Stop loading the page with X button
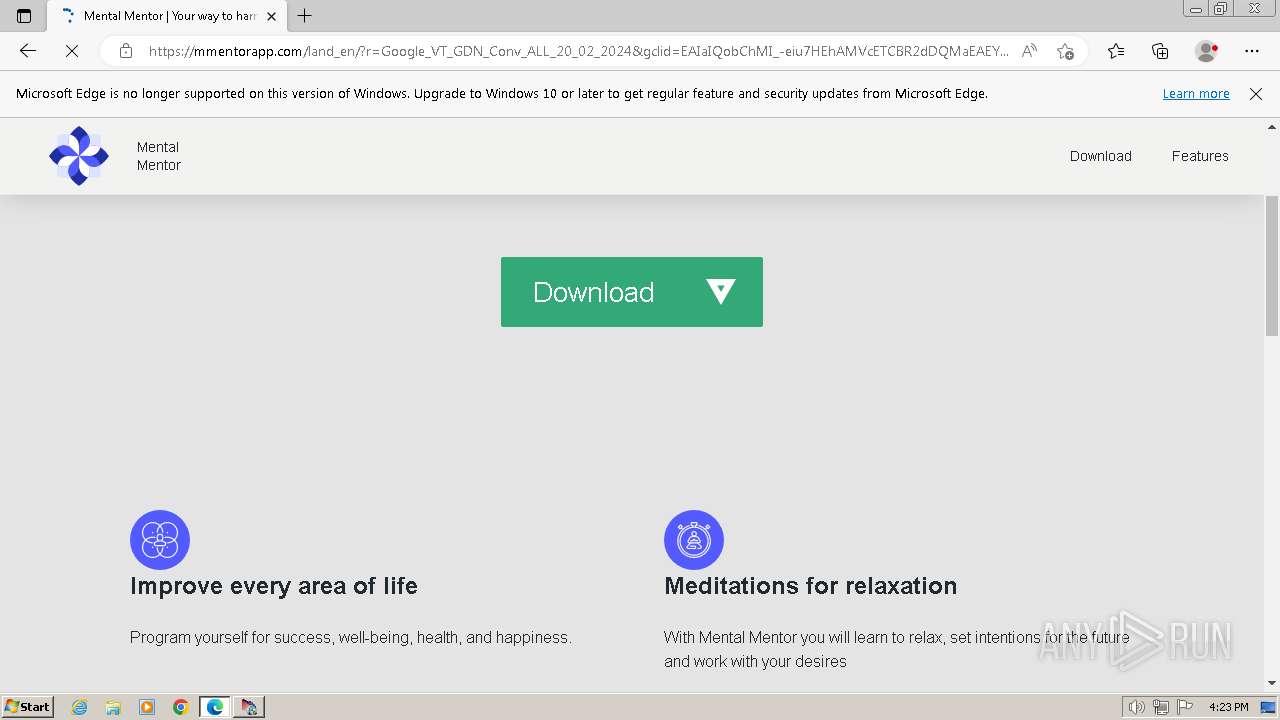 (72, 51)
